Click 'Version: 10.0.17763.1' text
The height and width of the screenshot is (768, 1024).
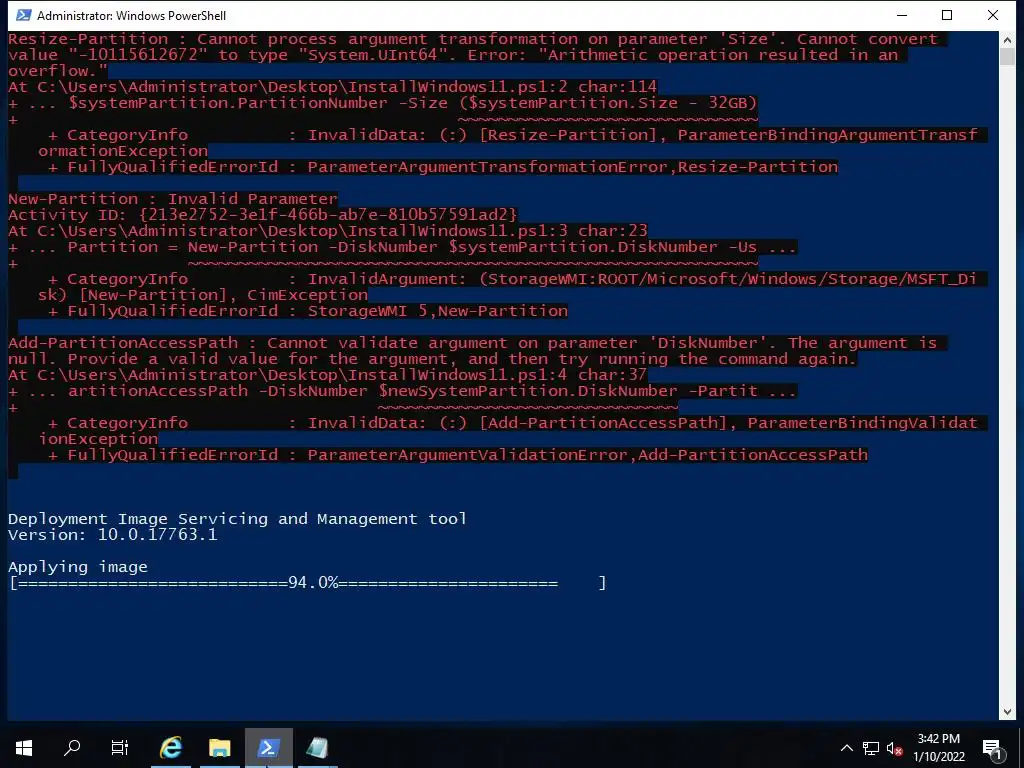coord(112,535)
